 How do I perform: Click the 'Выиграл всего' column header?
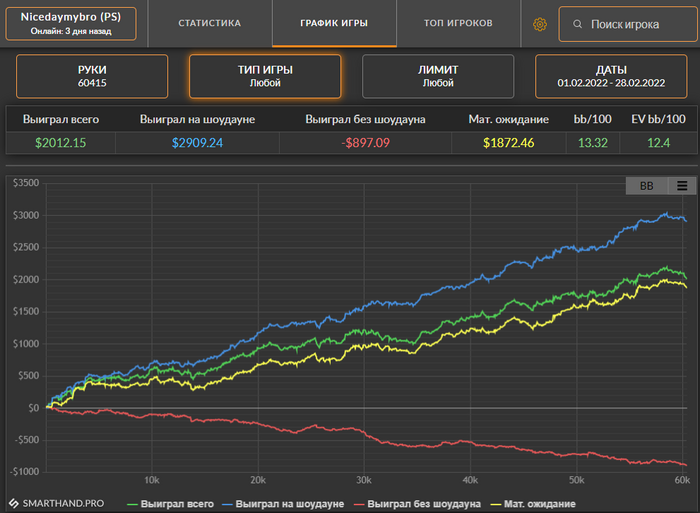click(61, 119)
